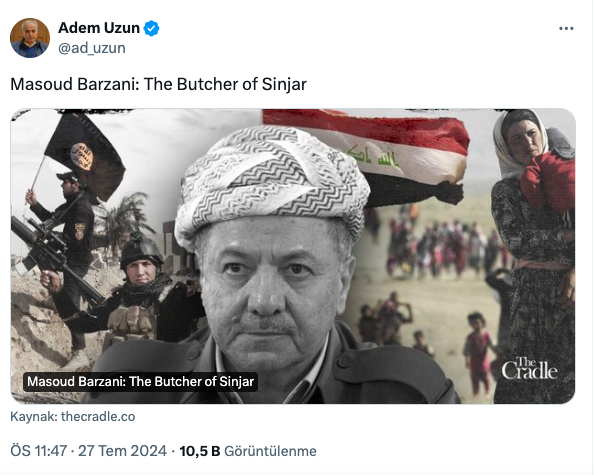Click the ÖS 11:47 timestamp
Image resolution: width=594 pixels, height=475 pixels.
point(39,451)
